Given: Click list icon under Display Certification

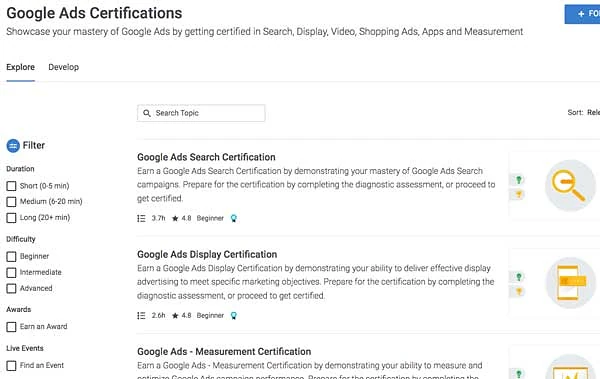Looking at the screenshot, I should click(x=141, y=315).
